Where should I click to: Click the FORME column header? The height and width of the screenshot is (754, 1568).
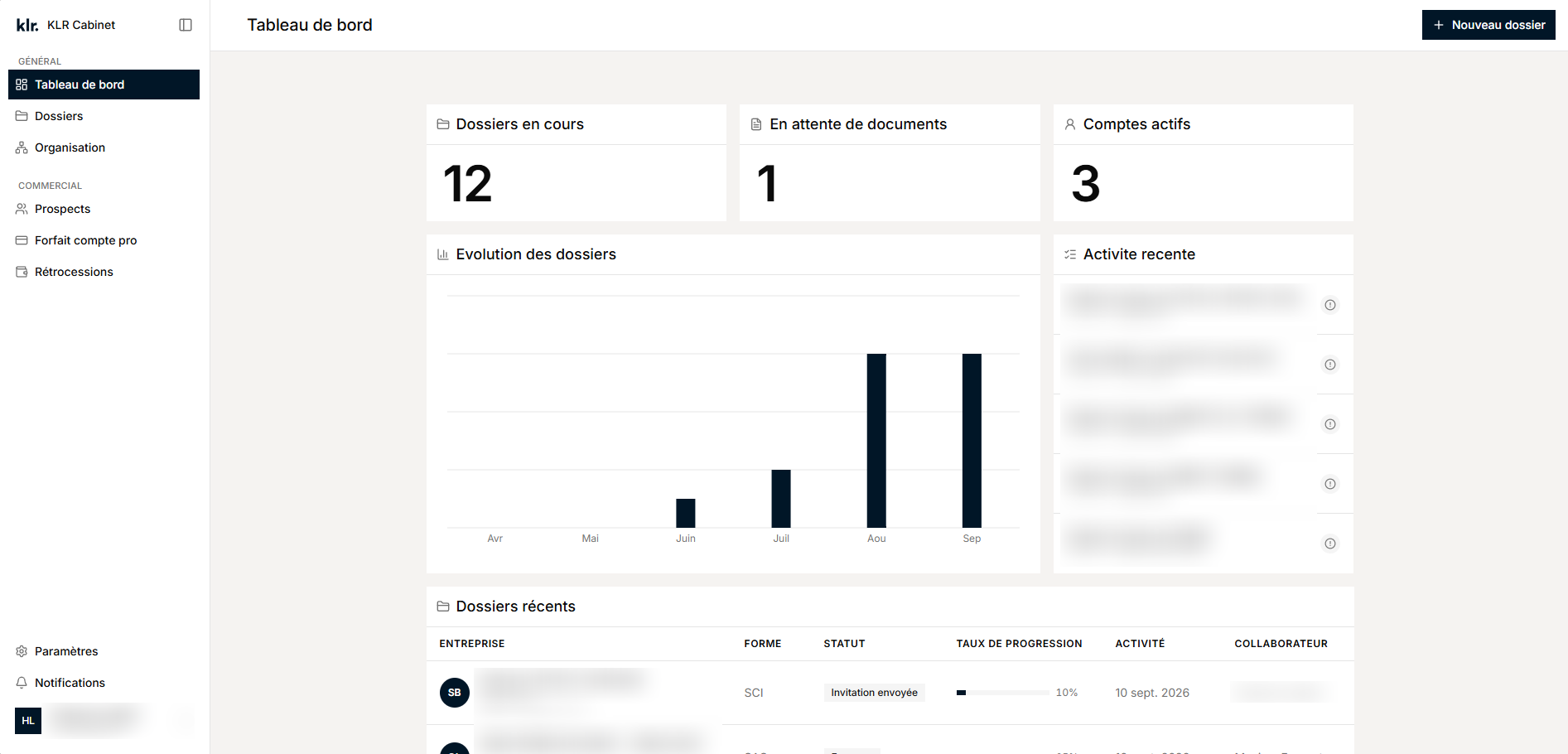[x=763, y=644]
